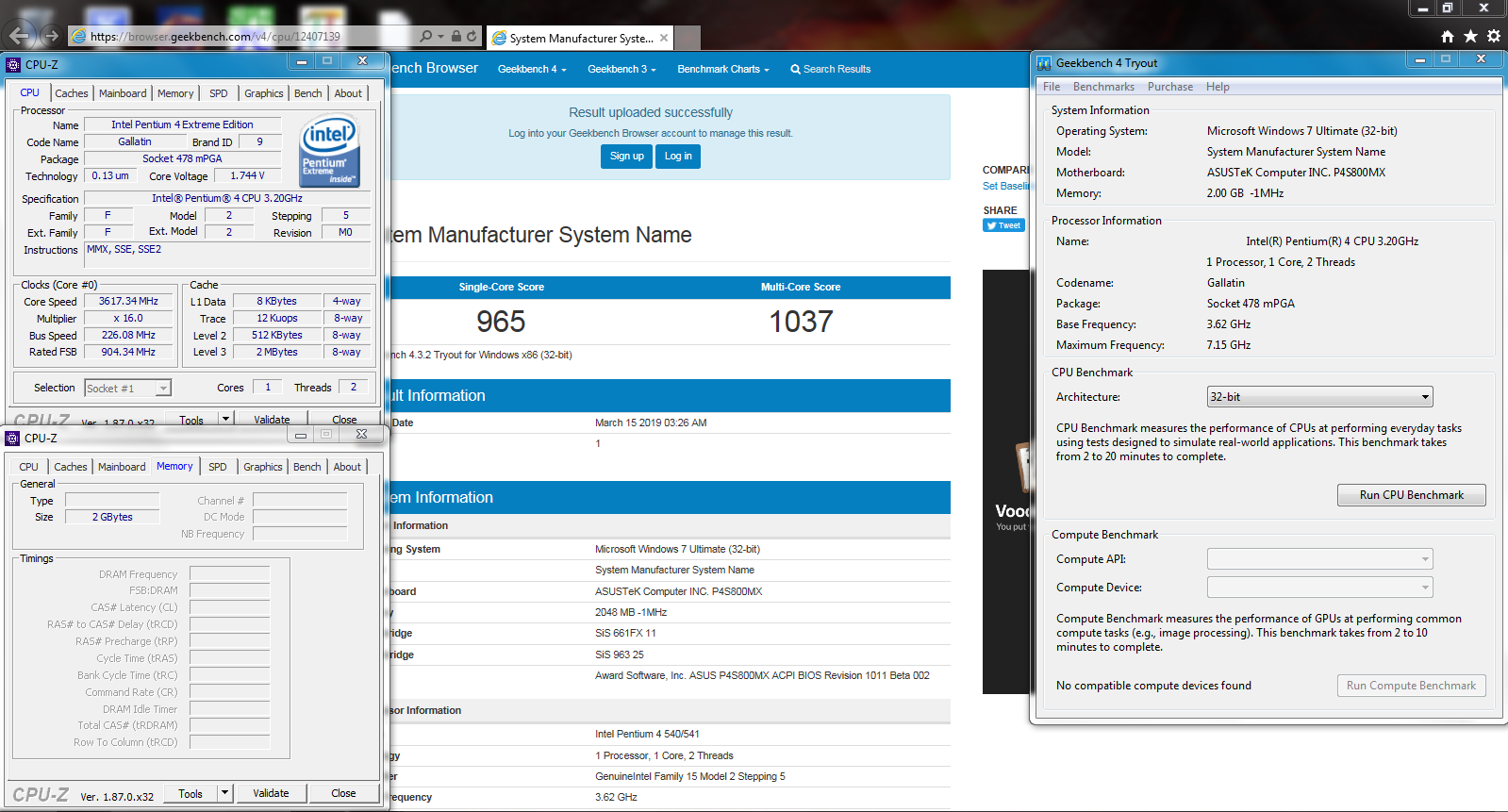This screenshot has height=812, width=1508.
Task: Refresh the page using the reload icon
Action: click(x=472, y=36)
